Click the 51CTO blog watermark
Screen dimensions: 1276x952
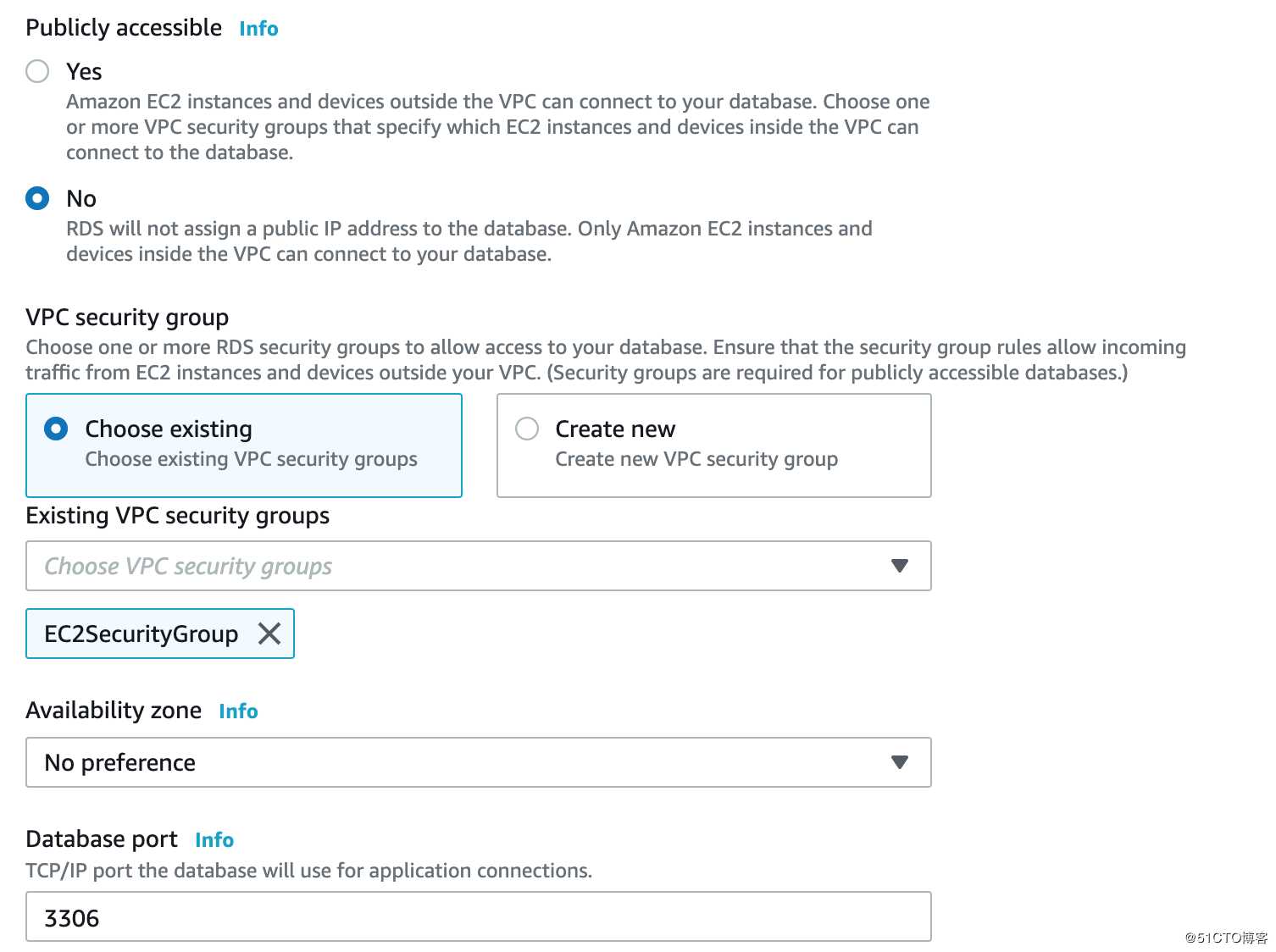point(1226,938)
